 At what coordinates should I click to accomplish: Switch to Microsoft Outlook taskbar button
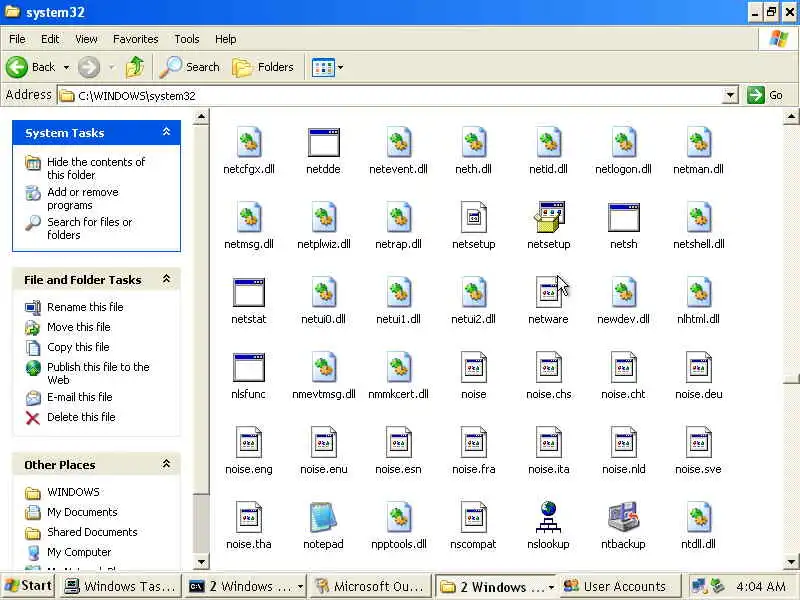click(x=371, y=586)
